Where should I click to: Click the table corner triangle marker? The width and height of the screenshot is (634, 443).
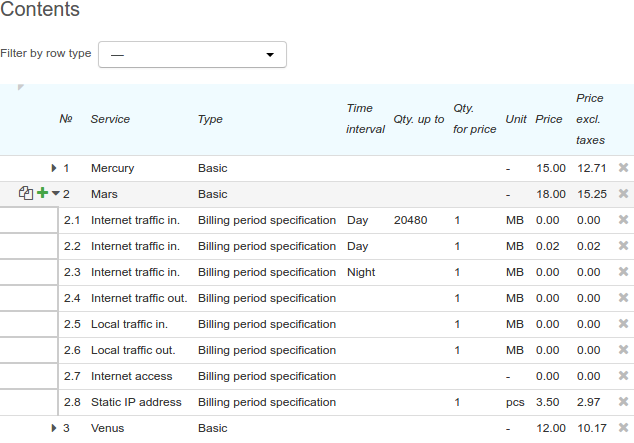click(x=21, y=87)
